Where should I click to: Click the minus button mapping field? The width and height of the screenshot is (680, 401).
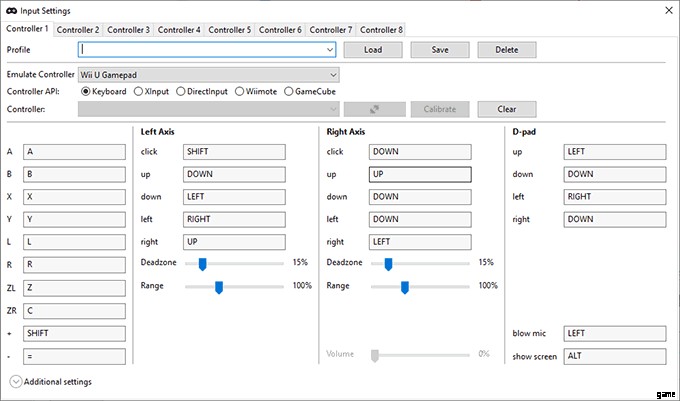tap(74, 356)
